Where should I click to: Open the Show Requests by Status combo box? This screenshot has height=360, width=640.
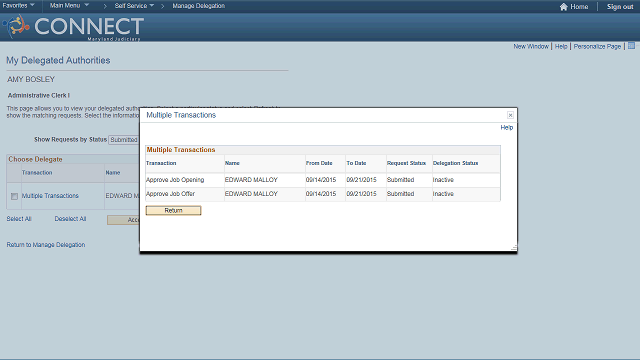[x=124, y=140]
